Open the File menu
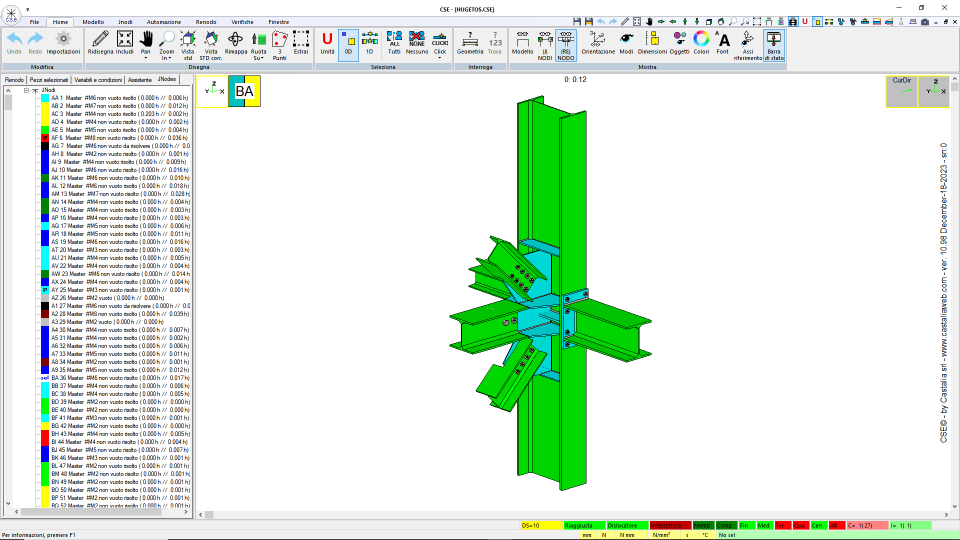This screenshot has width=960, height=540. click(x=34, y=22)
